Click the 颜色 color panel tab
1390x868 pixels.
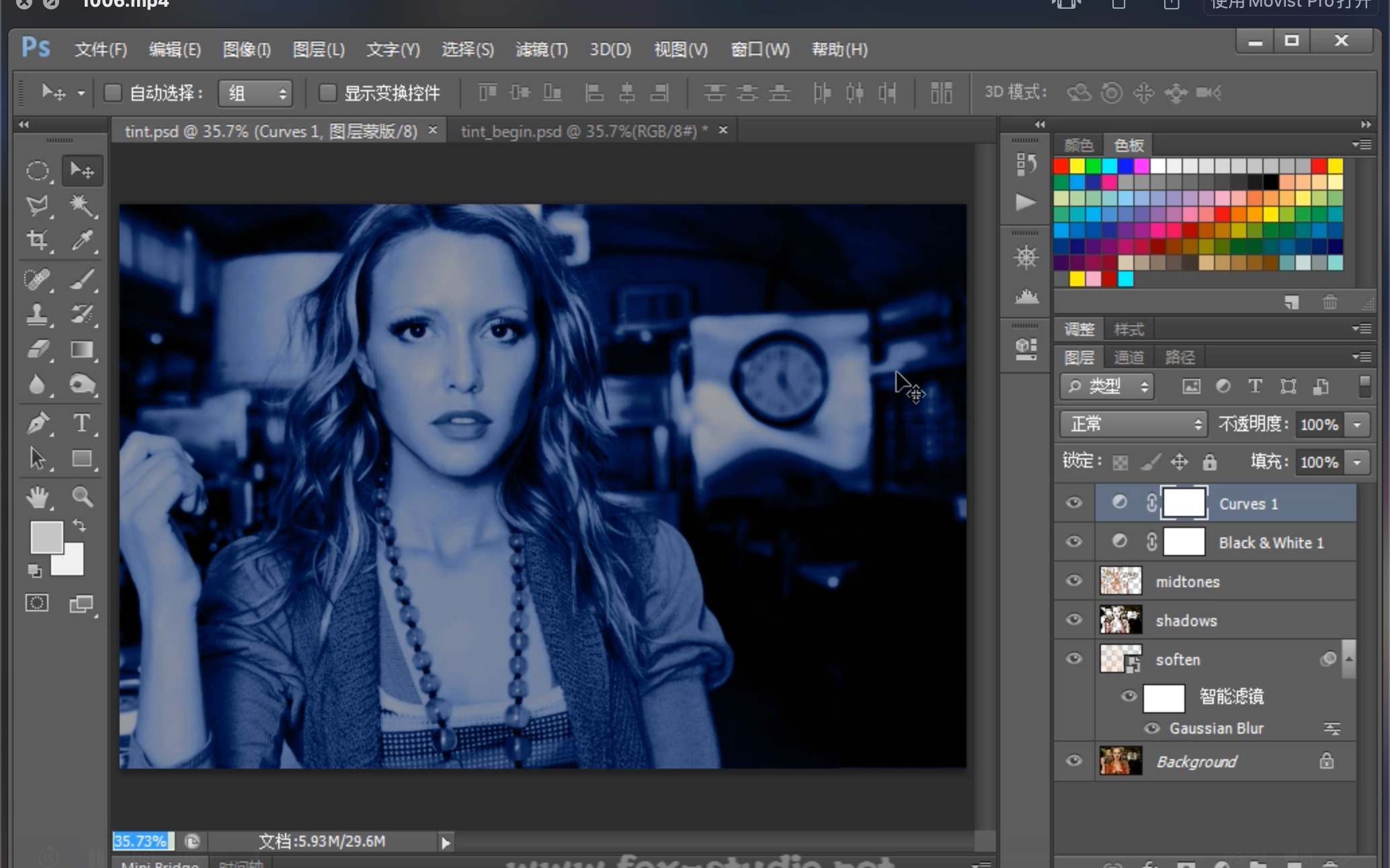(x=1078, y=144)
